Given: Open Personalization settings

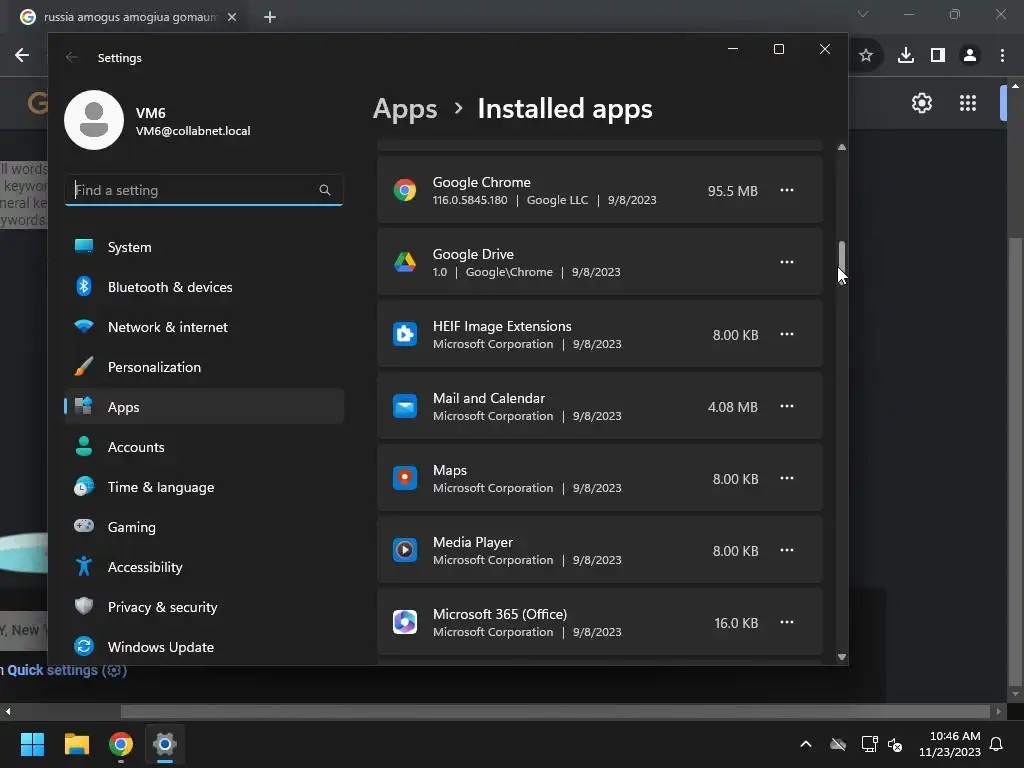Looking at the screenshot, I should click(x=204, y=367).
